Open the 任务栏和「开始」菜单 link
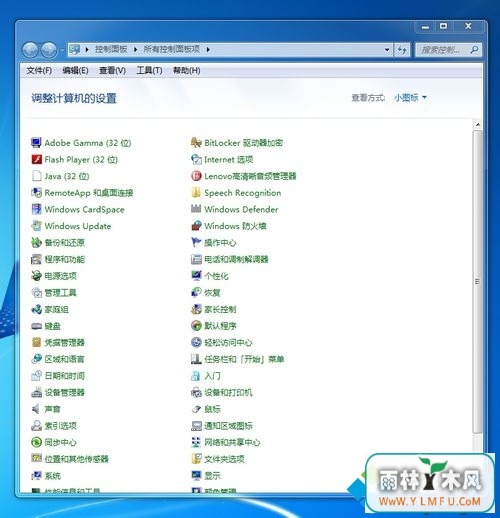Screen dimensions: 500x518 (x=244, y=359)
